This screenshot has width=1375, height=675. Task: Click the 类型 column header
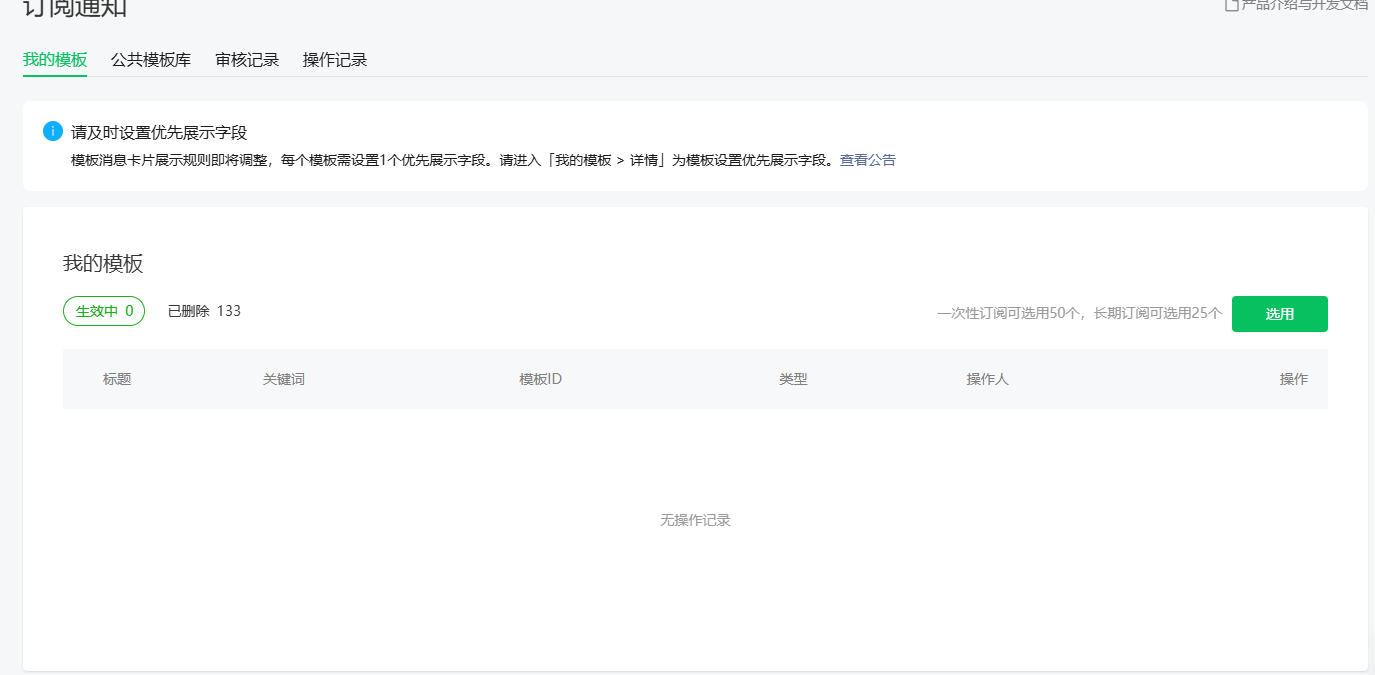(793, 379)
